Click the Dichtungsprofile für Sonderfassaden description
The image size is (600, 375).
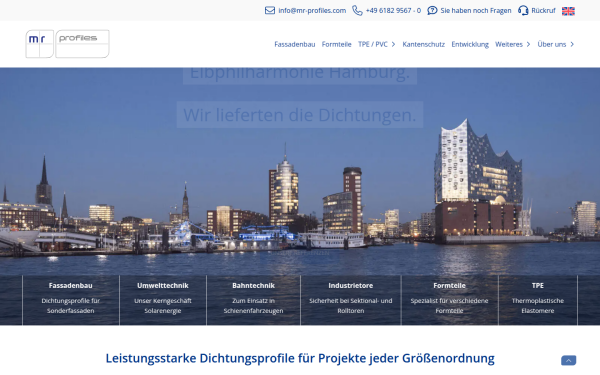click(71, 306)
